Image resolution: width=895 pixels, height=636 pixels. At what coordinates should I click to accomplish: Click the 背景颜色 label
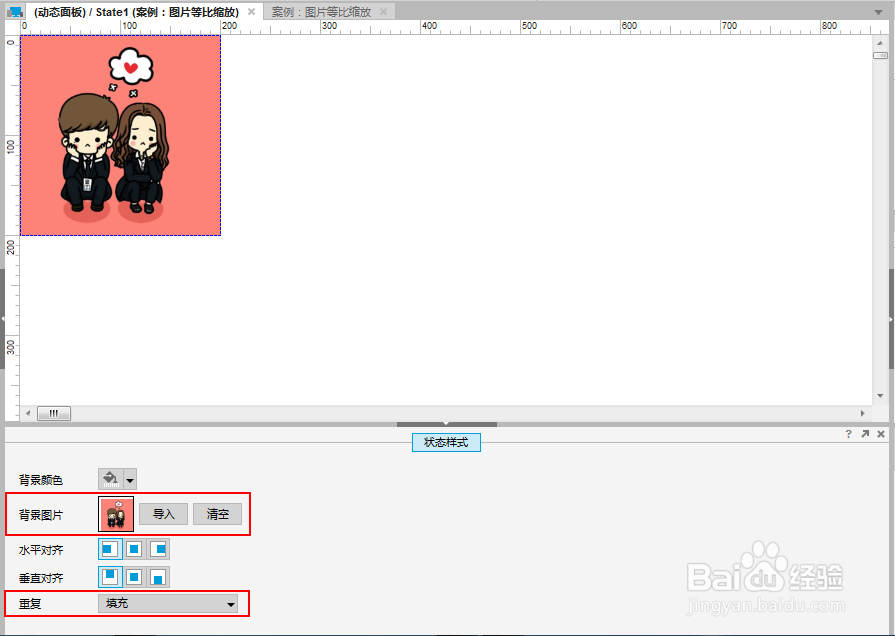click(x=41, y=480)
